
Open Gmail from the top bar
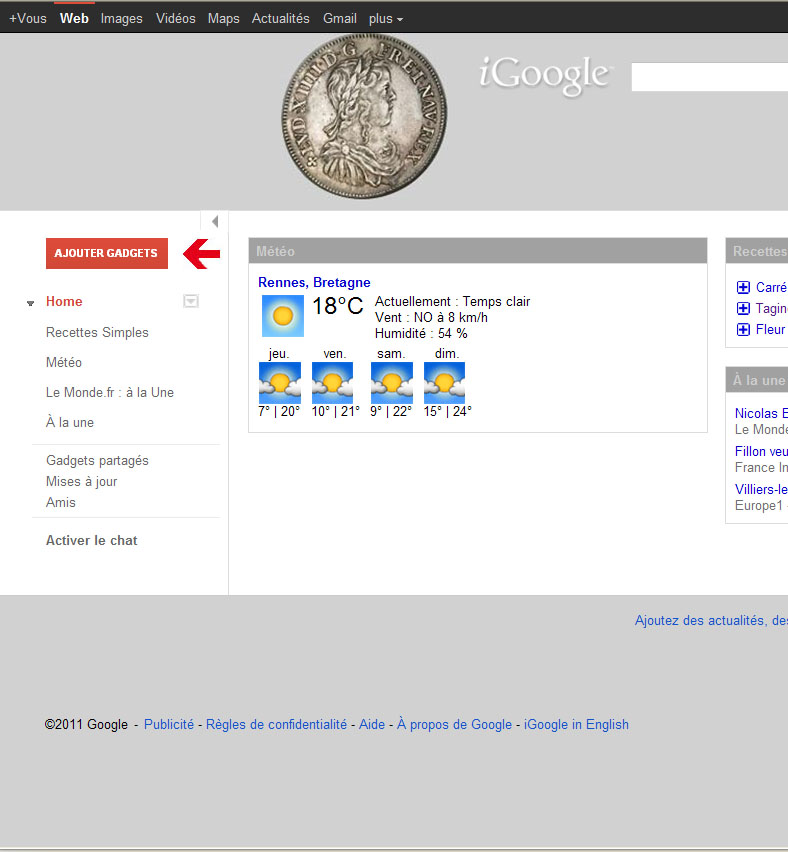pyautogui.click(x=340, y=19)
